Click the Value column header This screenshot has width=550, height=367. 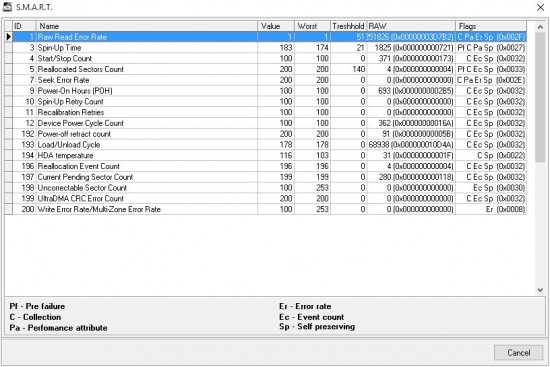point(276,26)
